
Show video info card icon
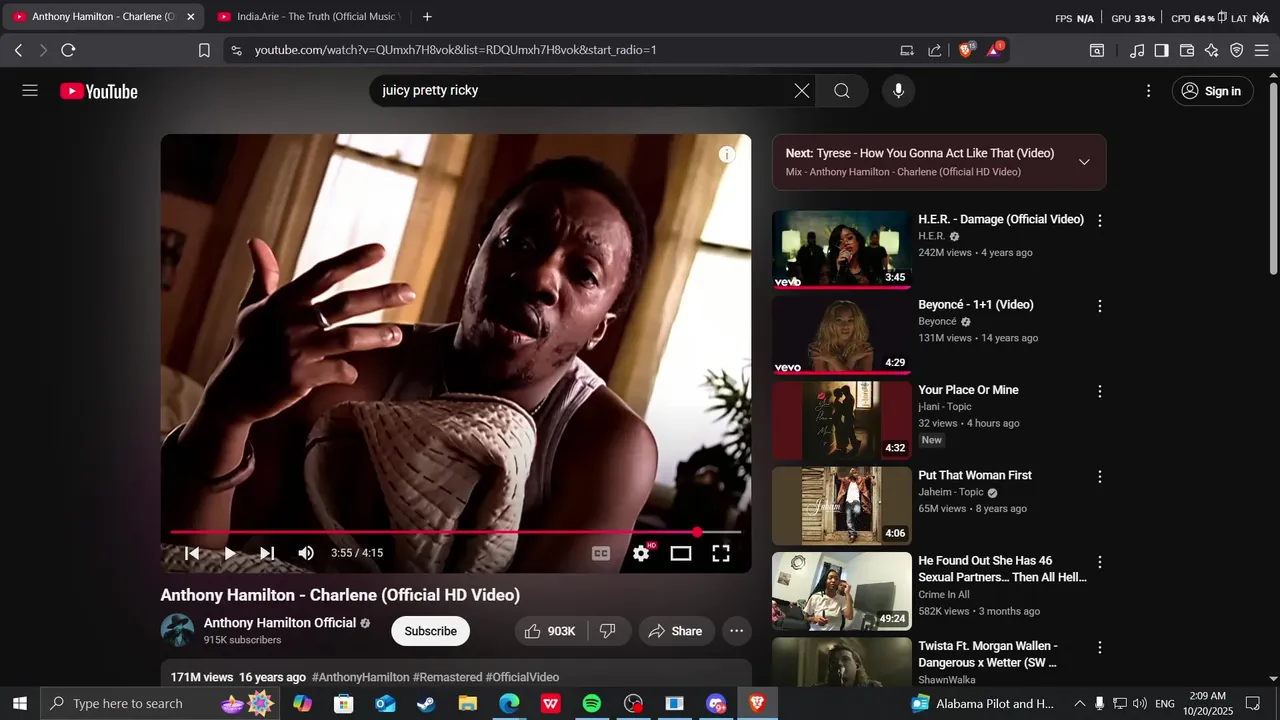pyautogui.click(x=727, y=154)
